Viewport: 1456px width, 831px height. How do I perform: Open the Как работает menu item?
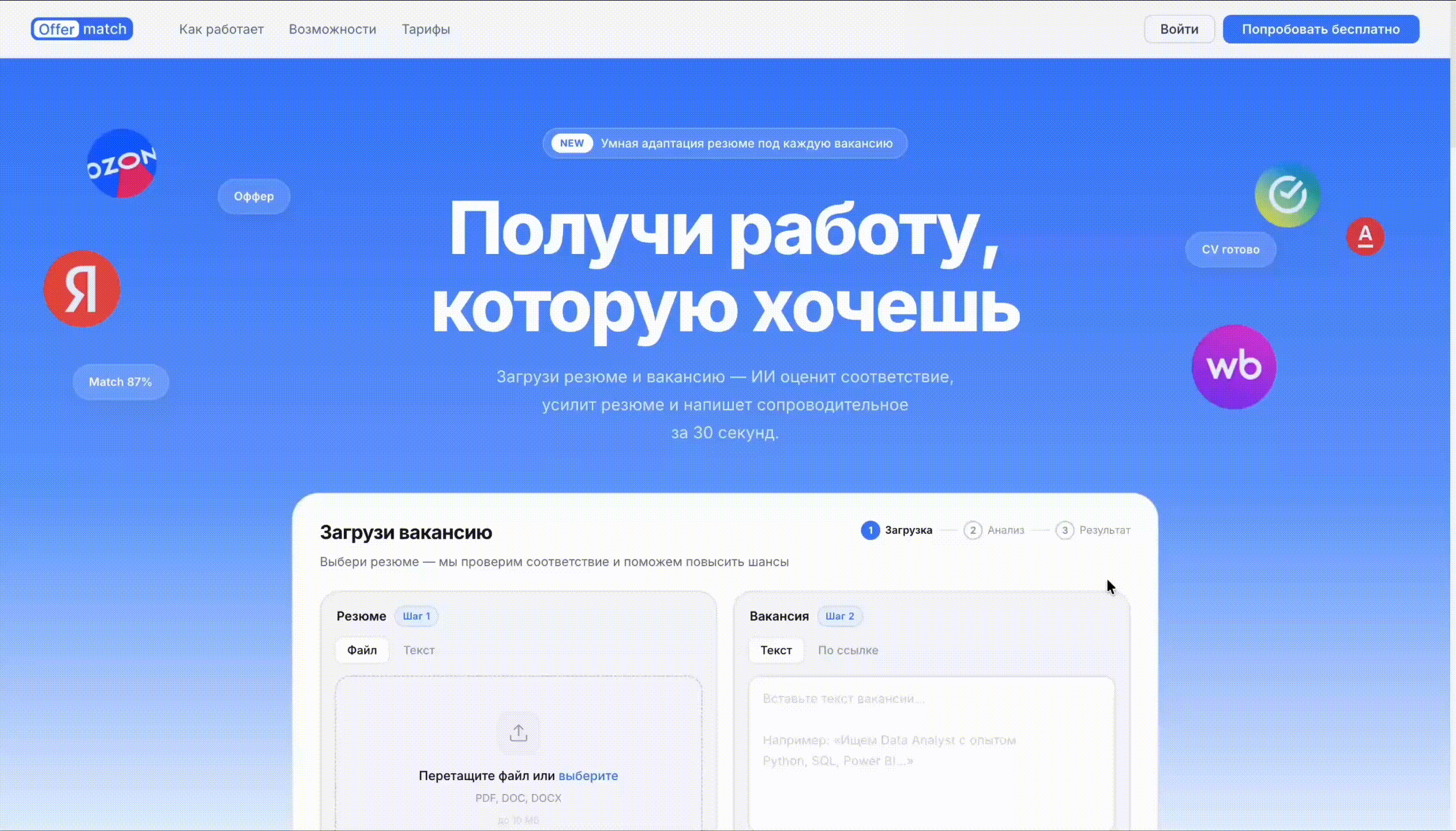[221, 29]
